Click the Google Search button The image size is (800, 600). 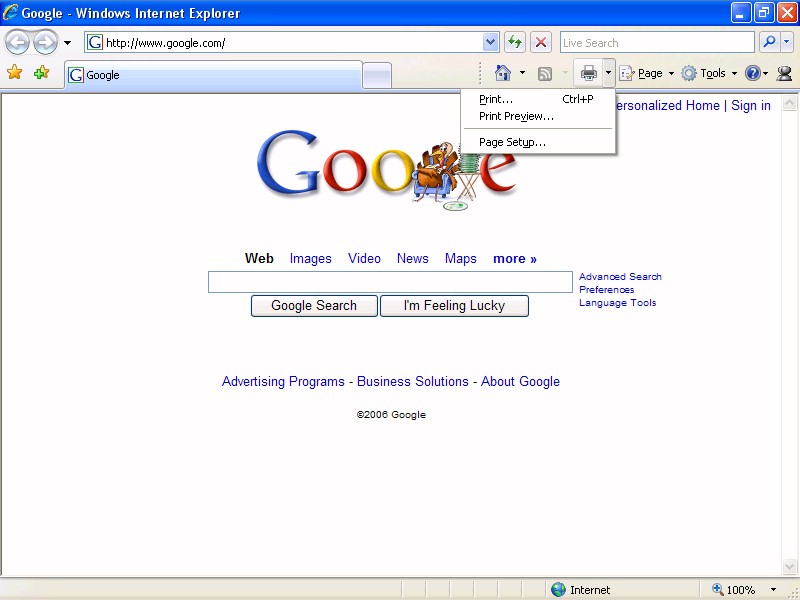coord(314,306)
